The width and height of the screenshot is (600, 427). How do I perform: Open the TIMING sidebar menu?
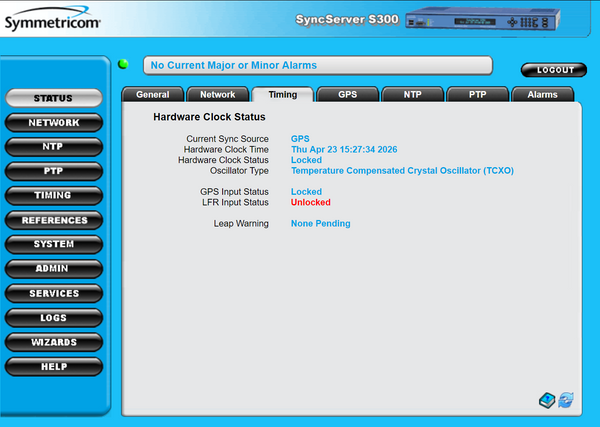coord(53,196)
